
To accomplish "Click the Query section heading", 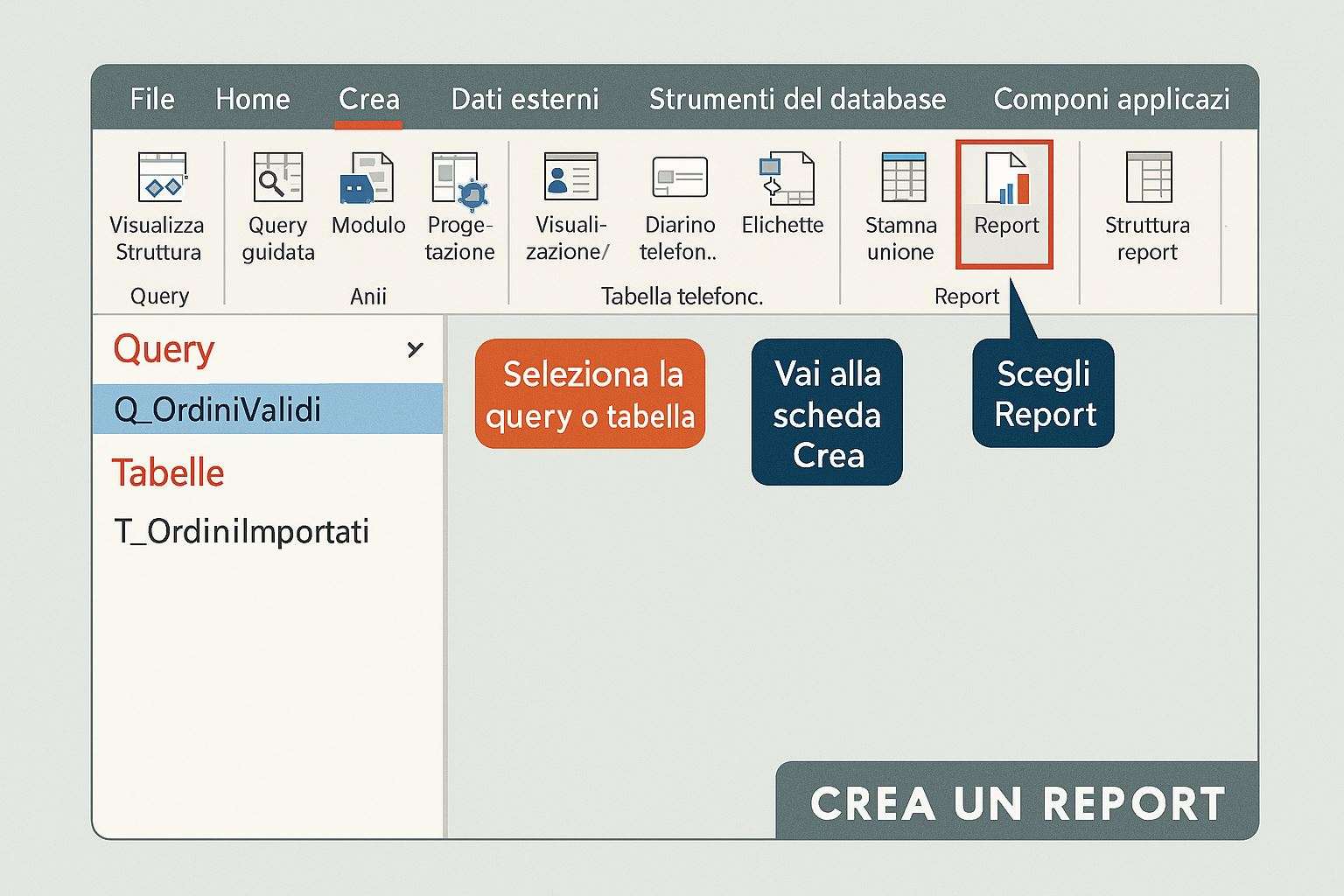I will pyautogui.click(x=164, y=350).
